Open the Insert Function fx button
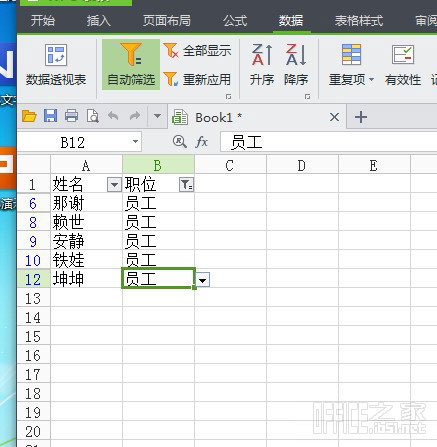This screenshot has height=447, width=437. pyautogui.click(x=202, y=142)
